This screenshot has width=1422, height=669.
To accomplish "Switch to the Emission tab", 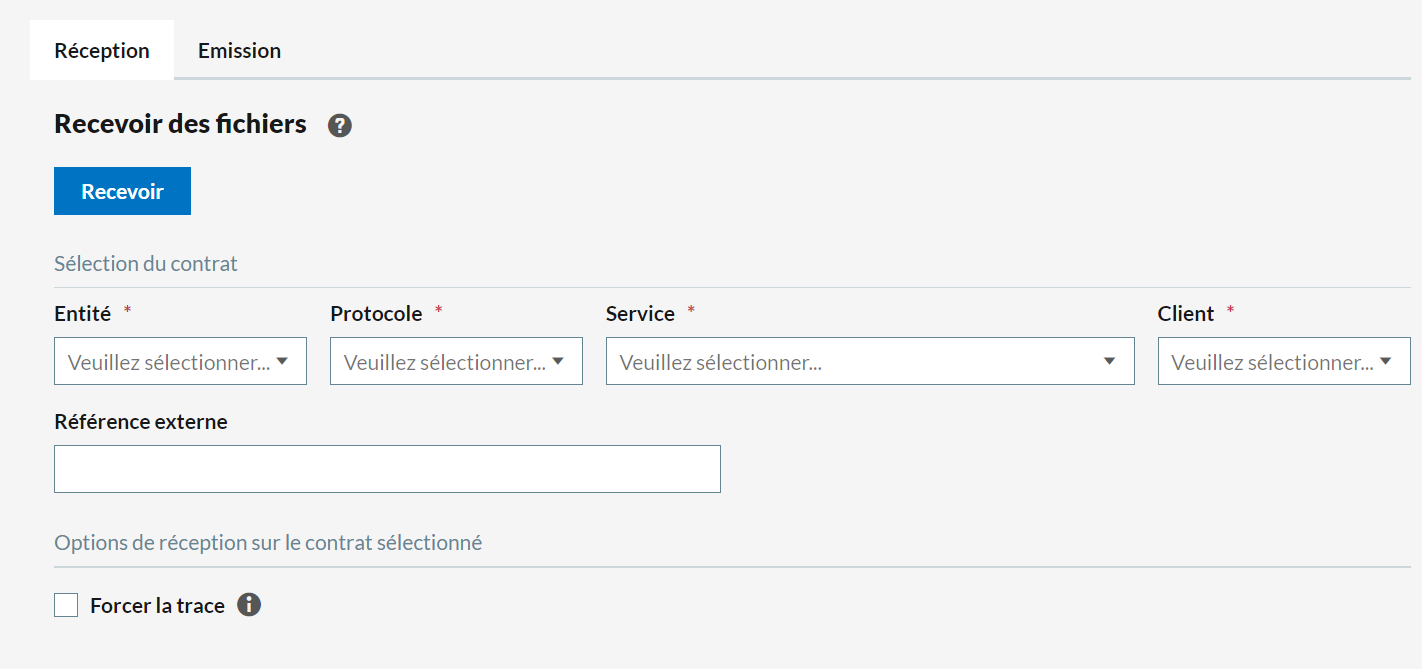I will 239,51.
